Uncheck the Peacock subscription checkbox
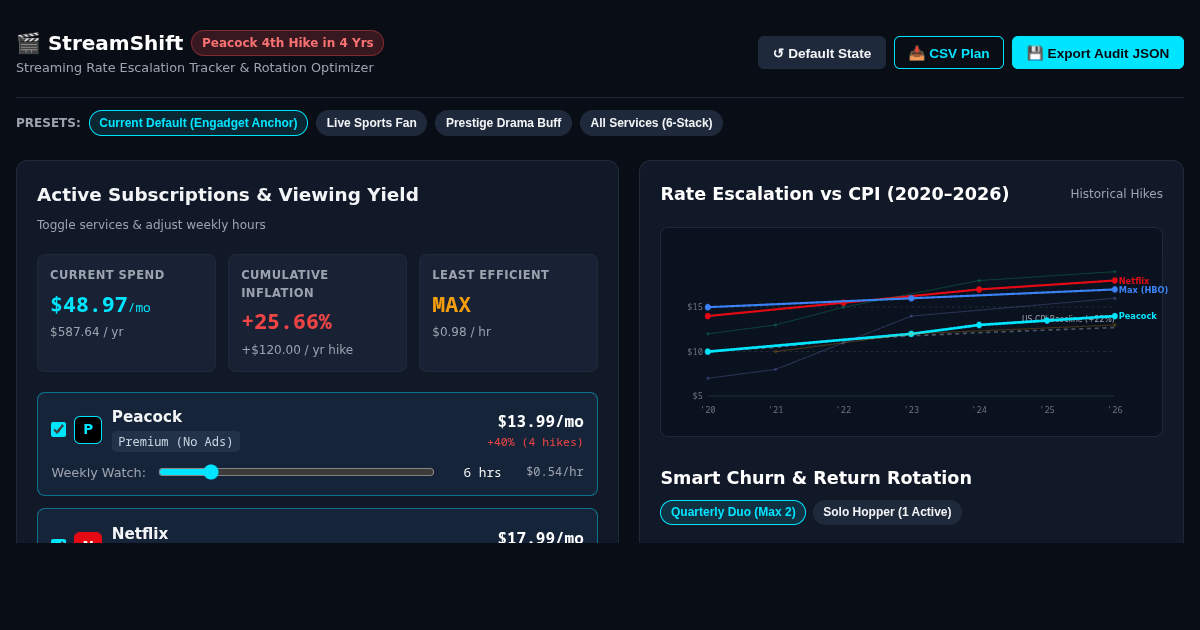1200x630 pixels. click(x=58, y=429)
